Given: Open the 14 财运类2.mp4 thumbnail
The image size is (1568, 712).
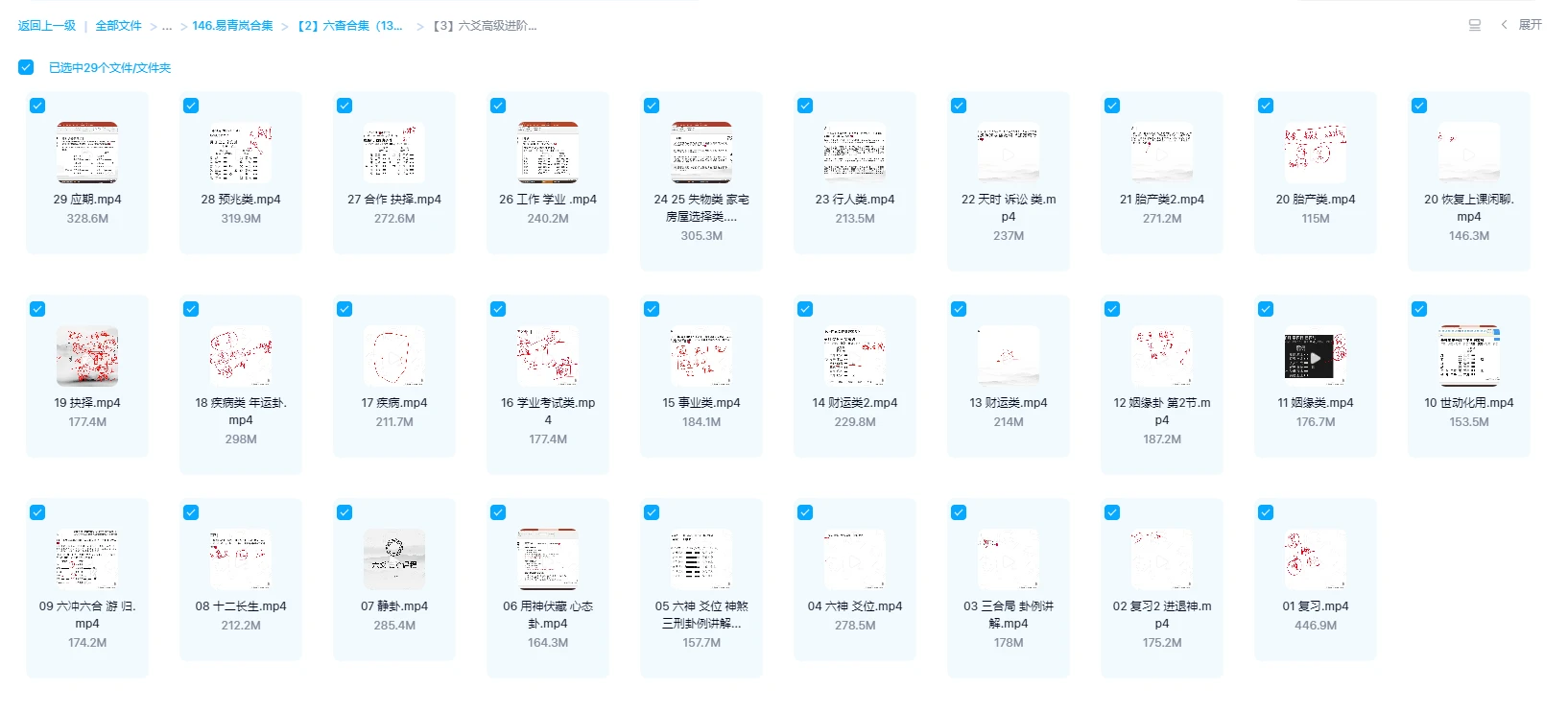Looking at the screenshot, I should (855, 356).
